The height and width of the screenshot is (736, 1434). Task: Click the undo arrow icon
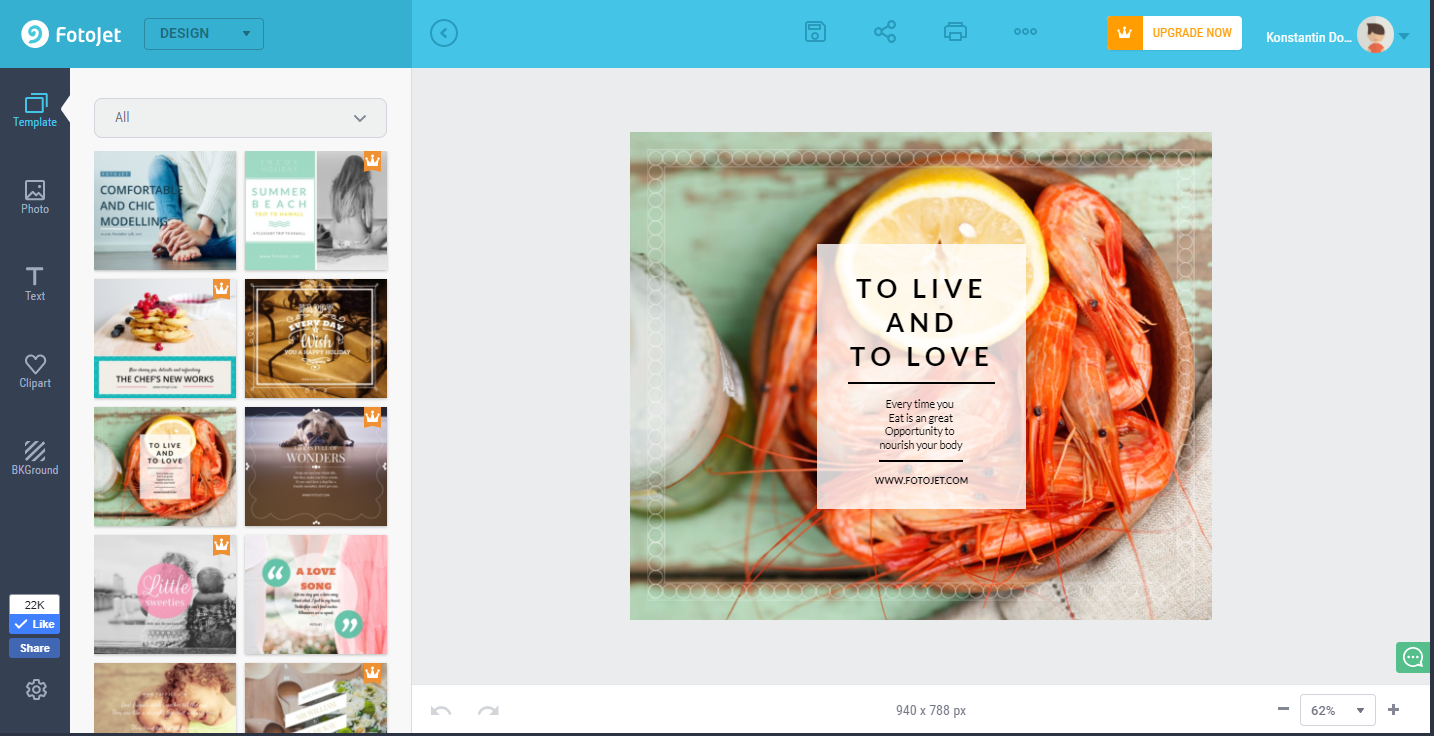(441, 711)
